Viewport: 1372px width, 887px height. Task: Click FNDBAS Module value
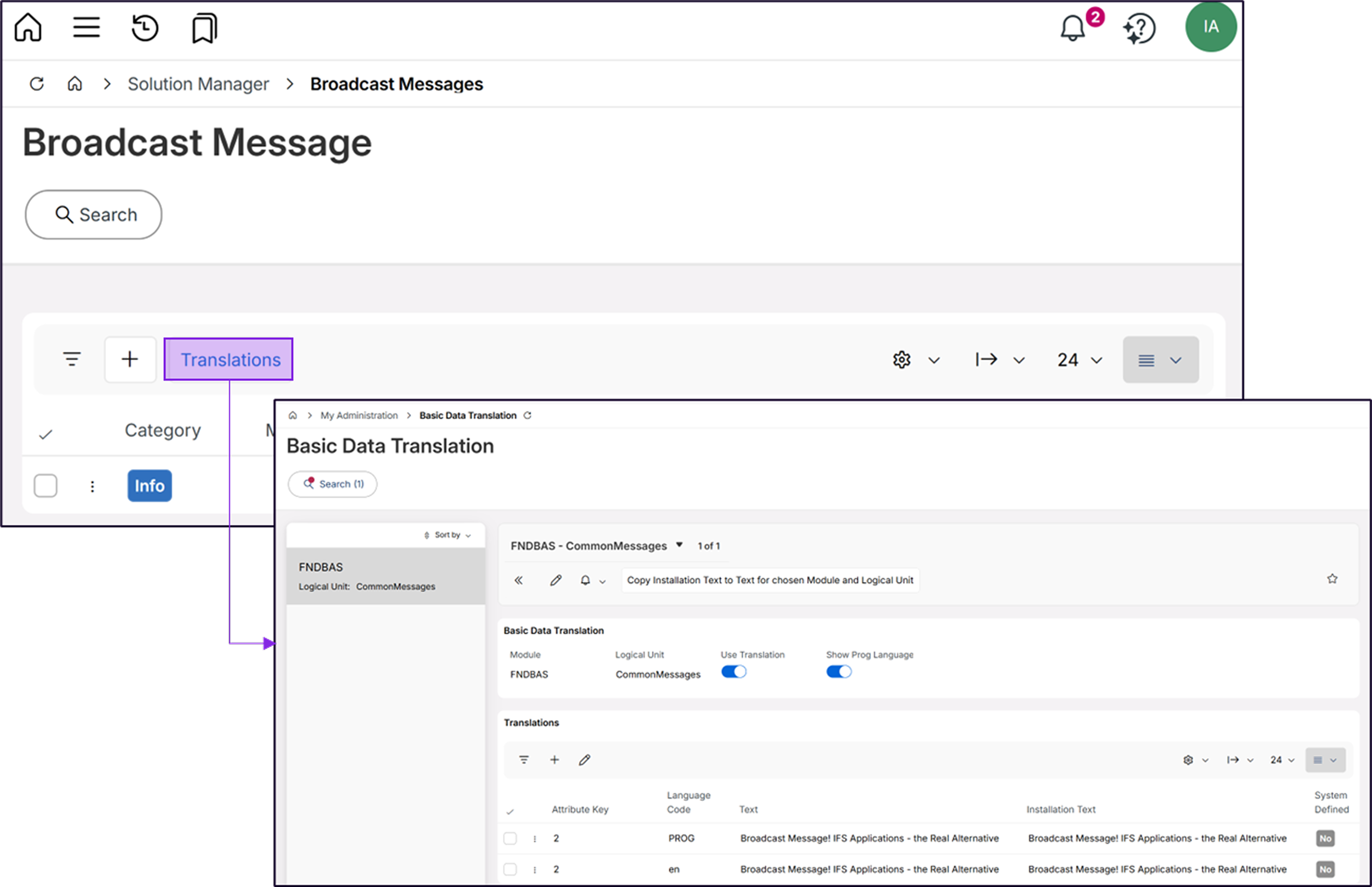pyautogui.click(x=529, y=675)
